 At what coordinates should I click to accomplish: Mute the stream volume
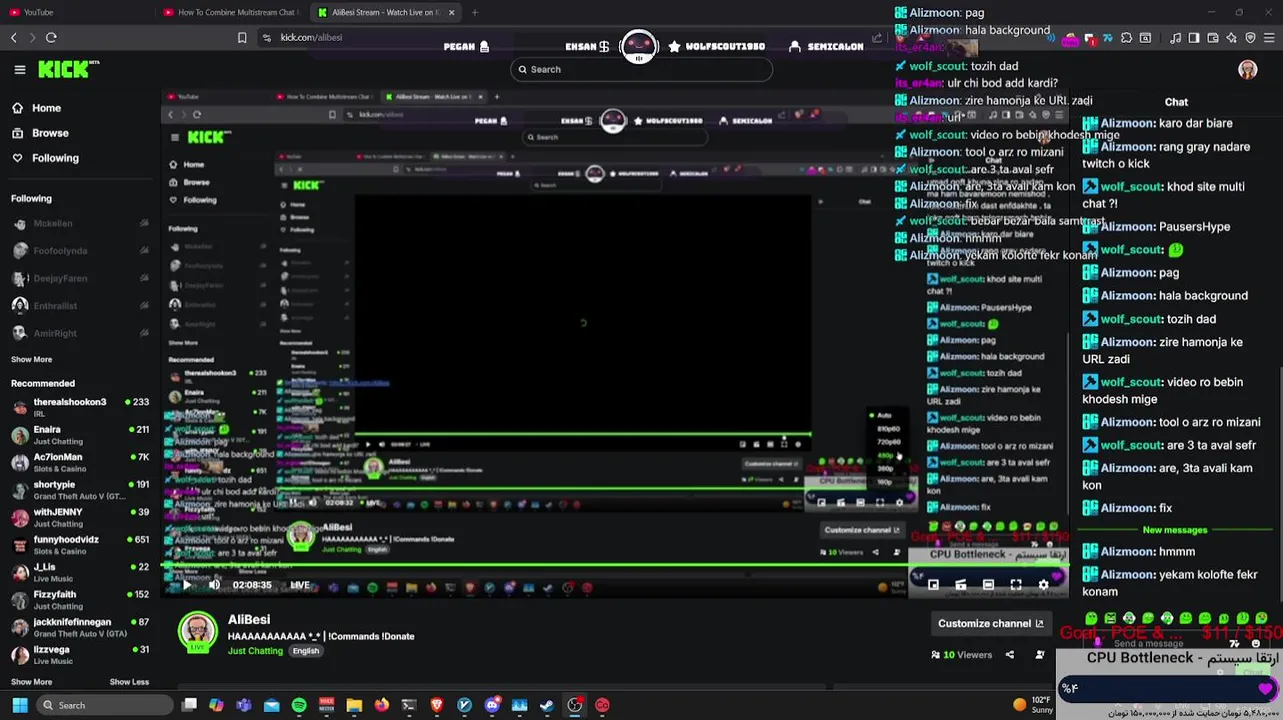214,585
